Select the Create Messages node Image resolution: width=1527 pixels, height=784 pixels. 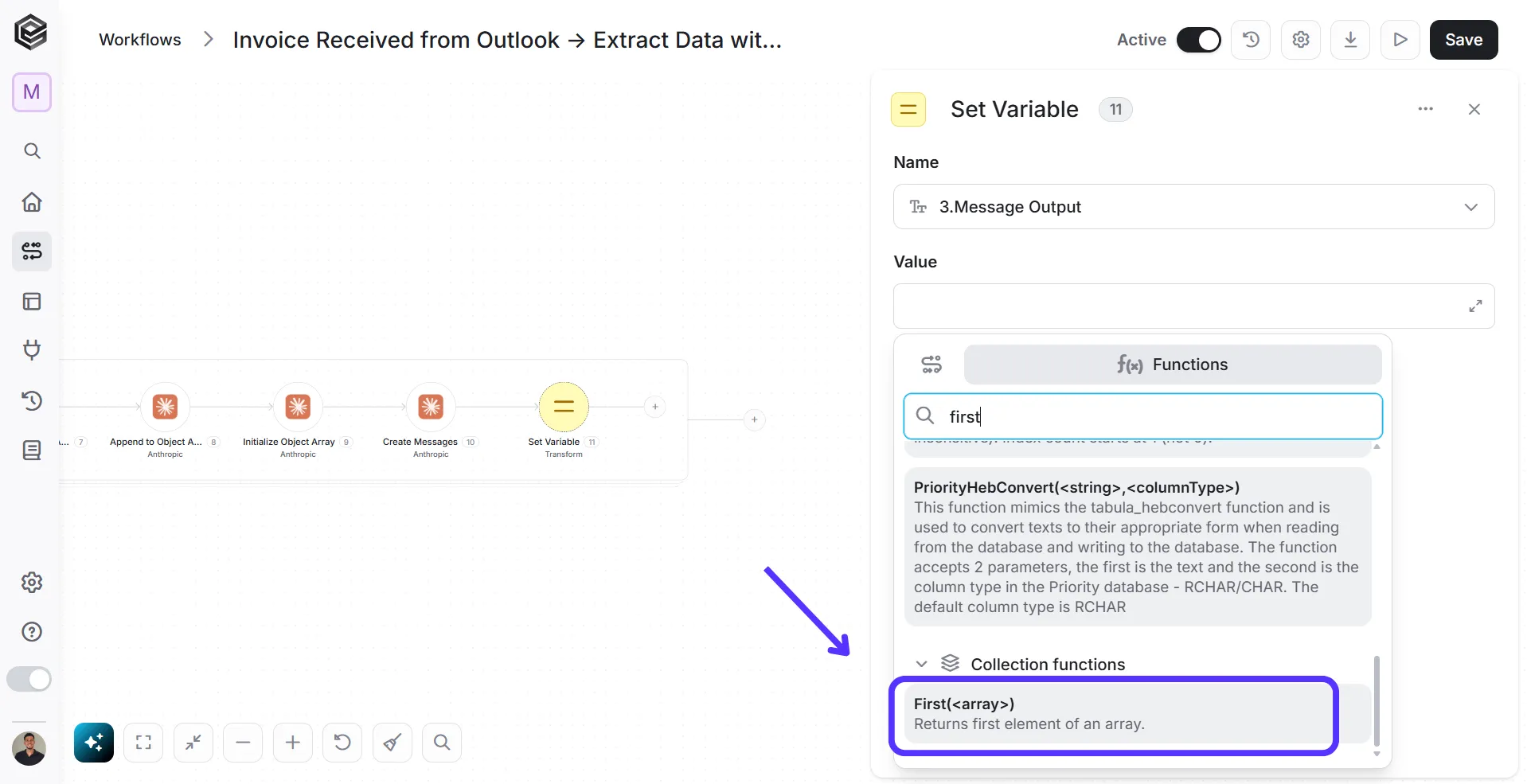(x=431, y=407)
